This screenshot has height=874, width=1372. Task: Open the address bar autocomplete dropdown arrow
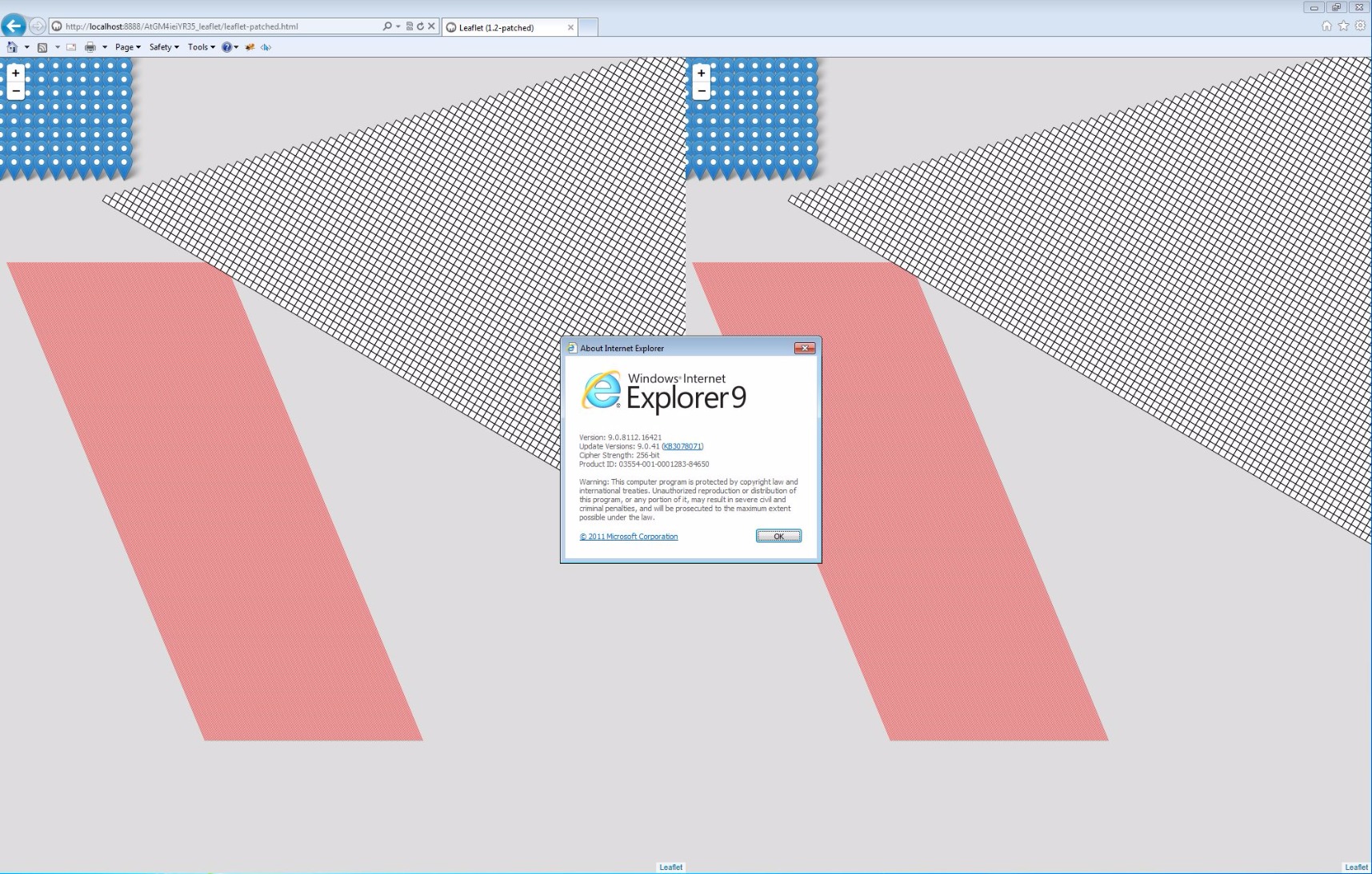click(398, 26)
